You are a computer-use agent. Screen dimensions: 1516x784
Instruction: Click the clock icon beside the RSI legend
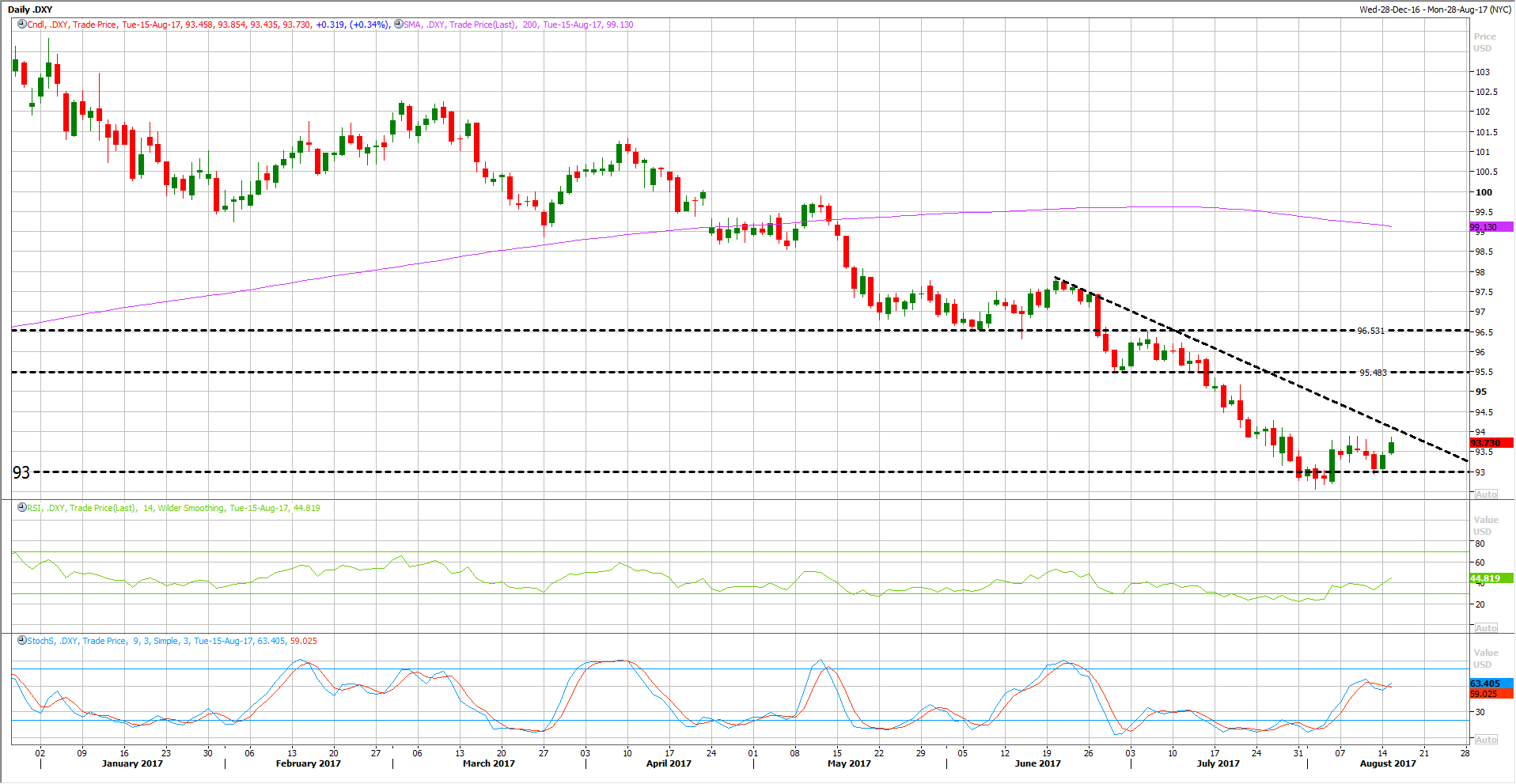tap(21, 508)
